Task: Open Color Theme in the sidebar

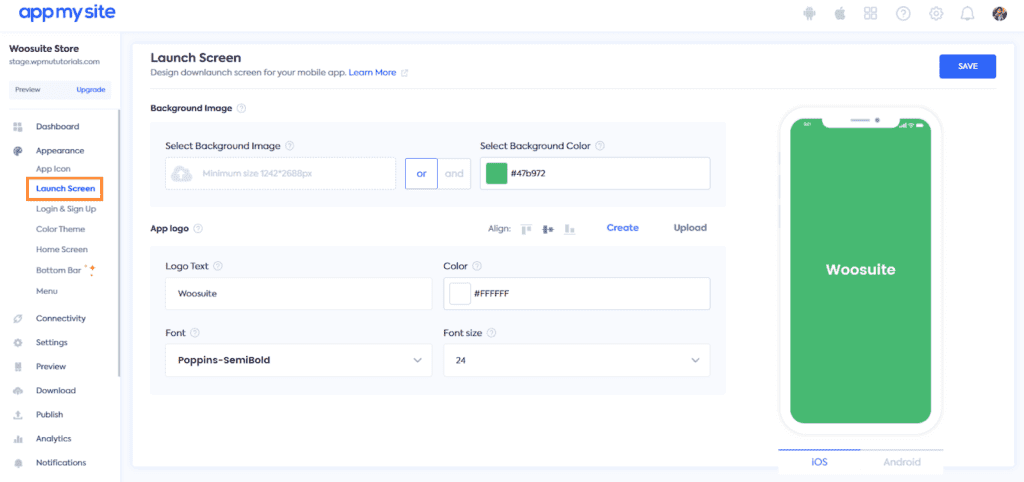Action: tap(60, 229)
